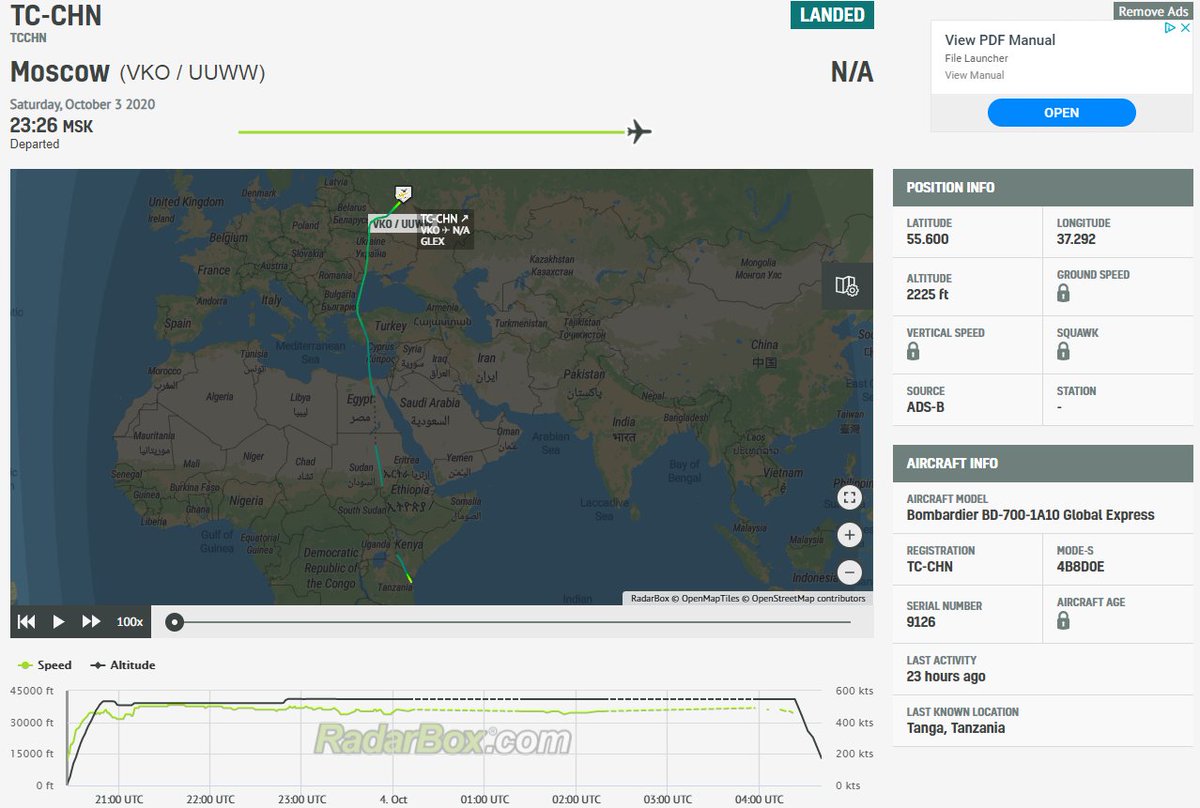Click the departure time 23:26 MSK
The width and height of the screenshot is (1200, 808).
[x=51, y=126]
